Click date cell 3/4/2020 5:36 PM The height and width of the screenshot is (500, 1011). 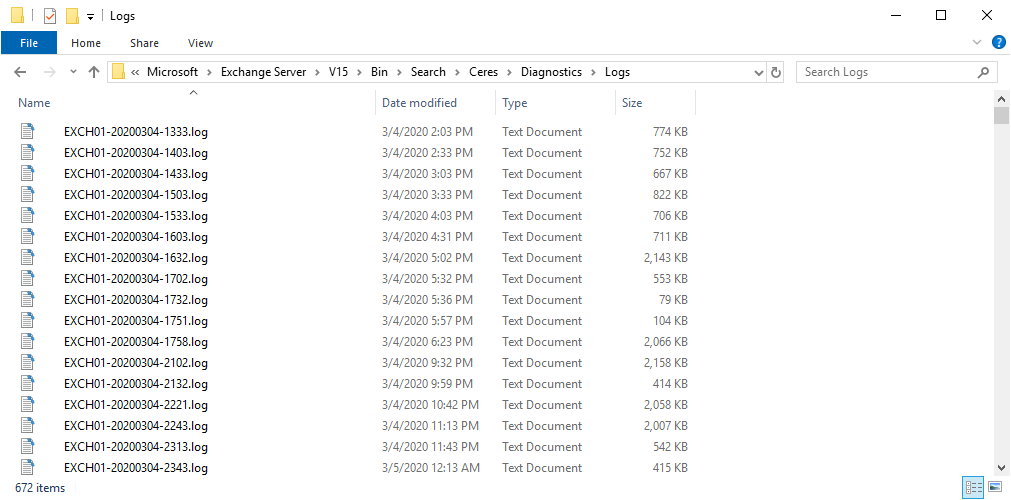[x=427, y=299]
